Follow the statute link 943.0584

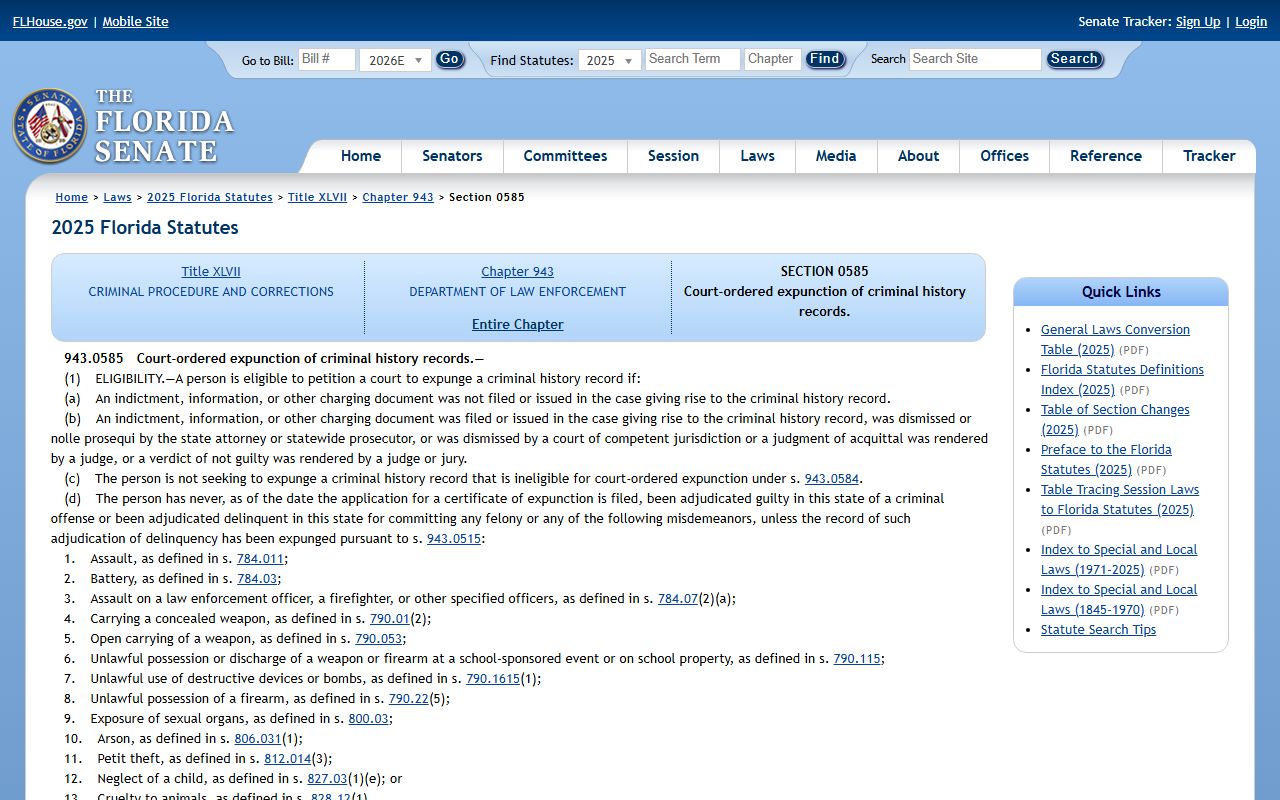tap(832, 479)
